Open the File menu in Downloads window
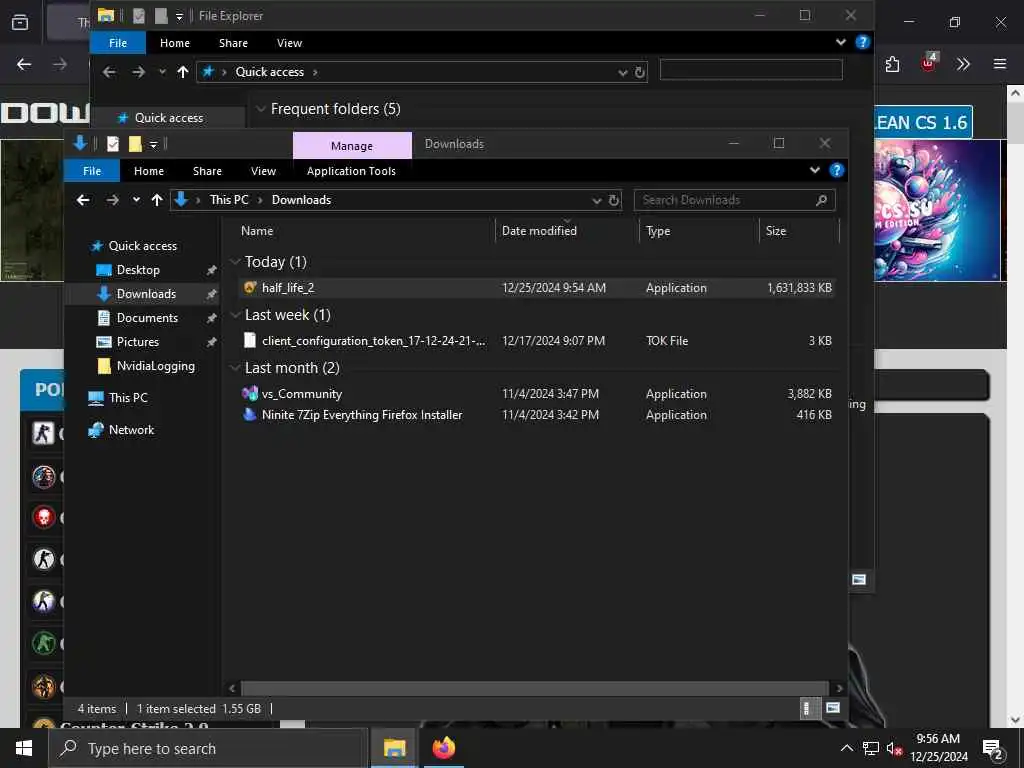This screenshot has width=1024, height=768. click(x=92, y=170)
